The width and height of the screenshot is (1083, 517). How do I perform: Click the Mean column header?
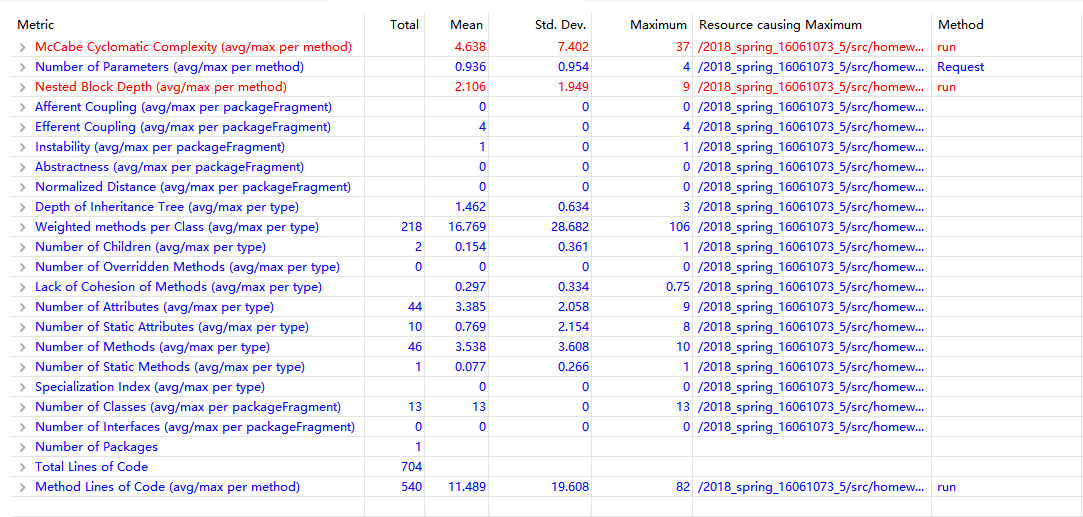tap(466, 25)
